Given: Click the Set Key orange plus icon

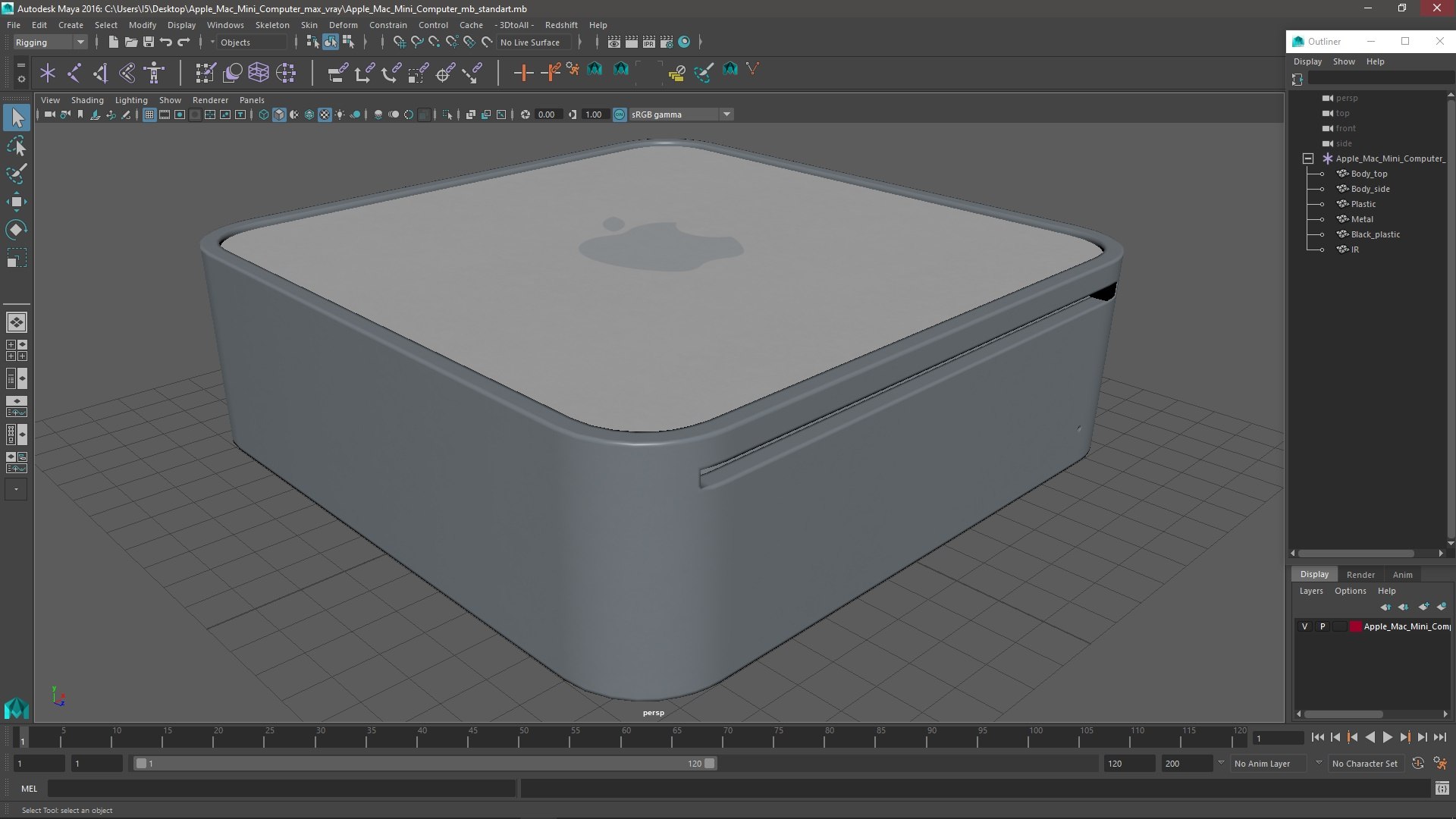Looking at the screenshot, I should pyautogui.click(x=523, y=73).
